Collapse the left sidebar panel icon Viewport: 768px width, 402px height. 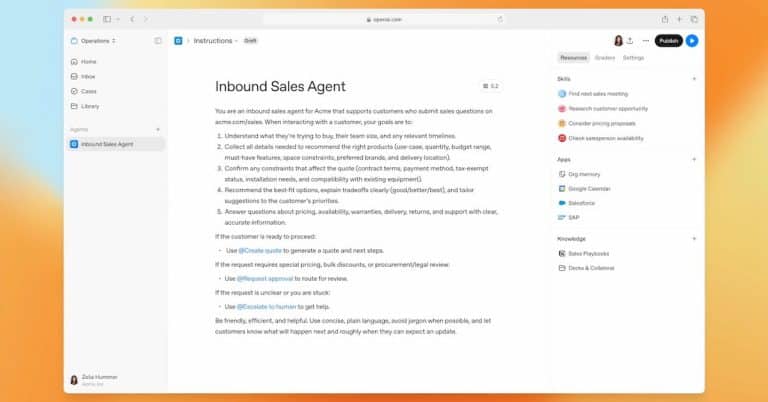coord(158,41)
